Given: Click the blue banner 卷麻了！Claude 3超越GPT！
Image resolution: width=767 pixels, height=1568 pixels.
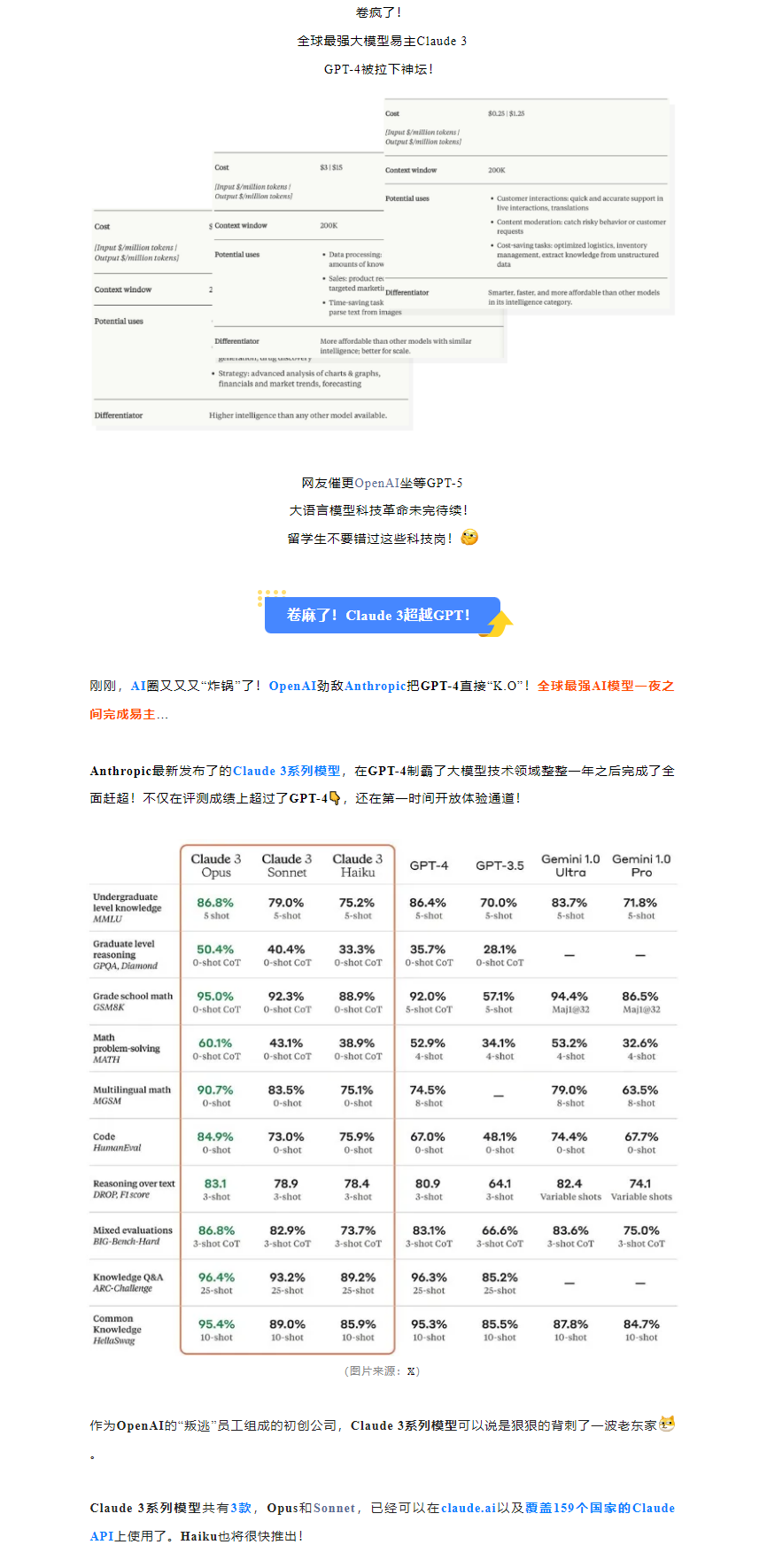Looking at the screenshot, I should point(382,615).
